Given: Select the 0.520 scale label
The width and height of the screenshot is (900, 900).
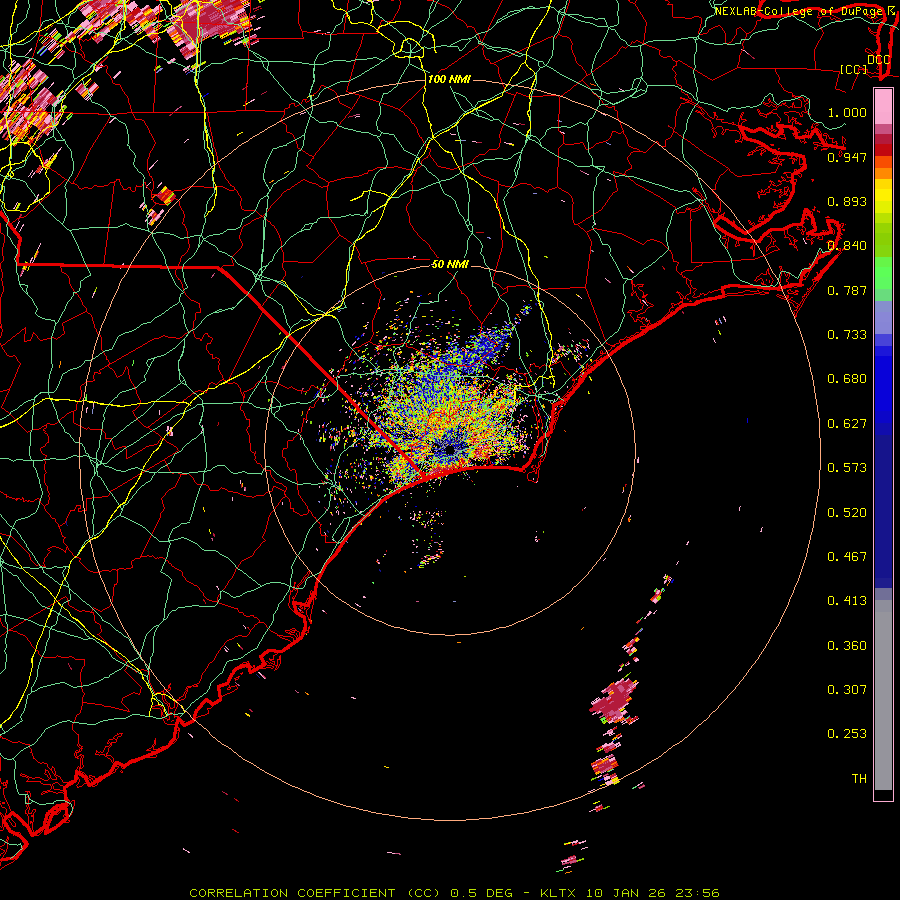Looking at the screenshot, I should tap(847, 513).
